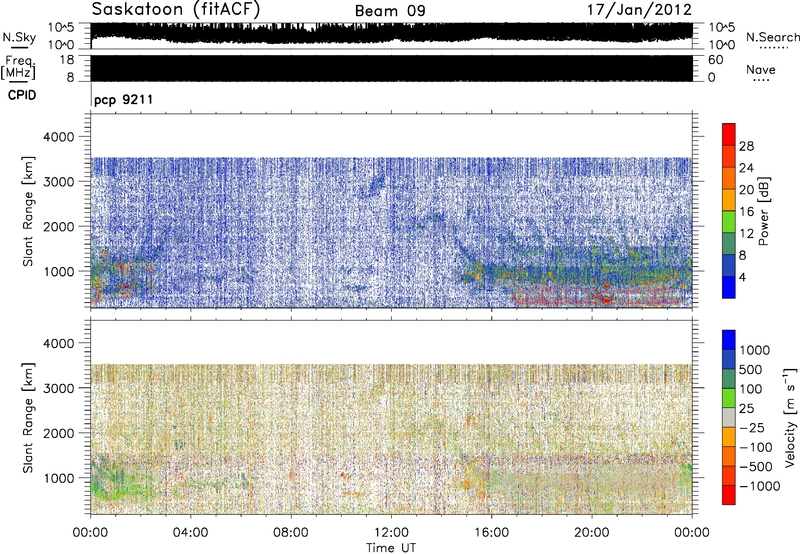This screenshot has width=800, height=554.
Task: Click the 'Saskatoon (fitACF)' title text
Action: [176, 9]
